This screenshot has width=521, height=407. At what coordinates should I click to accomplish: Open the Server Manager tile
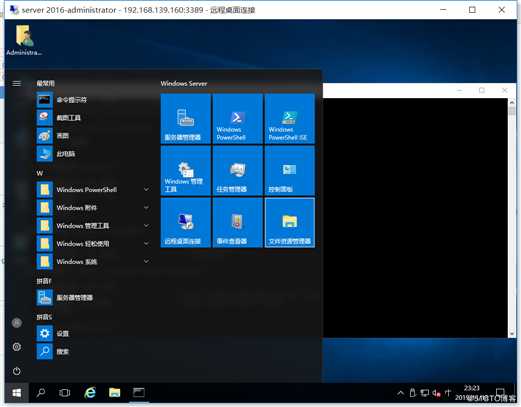(186, 119)
